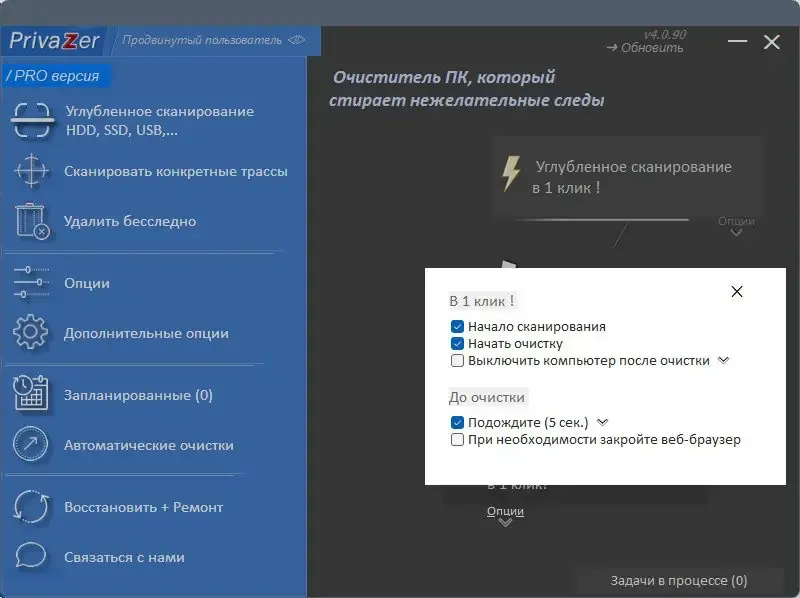Click the user mode switch arrows icon
Viewport: 800px width, 598px height.
pyautogui.click(x=296, y=40)
